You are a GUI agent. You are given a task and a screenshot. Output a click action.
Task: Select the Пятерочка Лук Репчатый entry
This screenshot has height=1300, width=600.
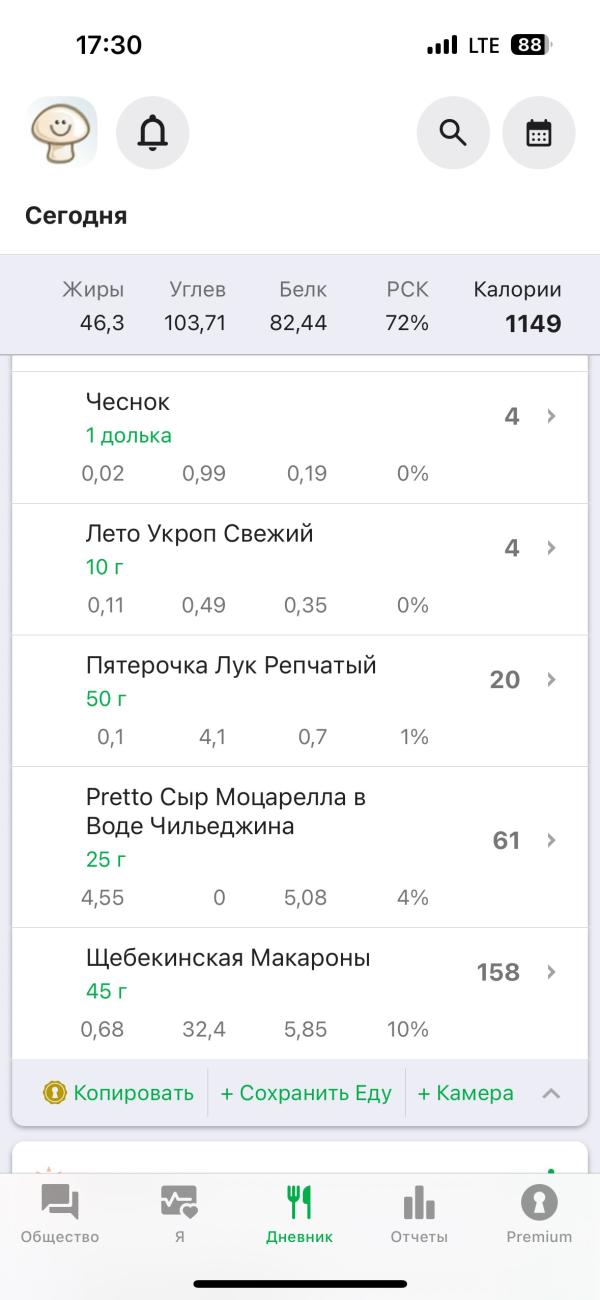[x=231, y=666]
